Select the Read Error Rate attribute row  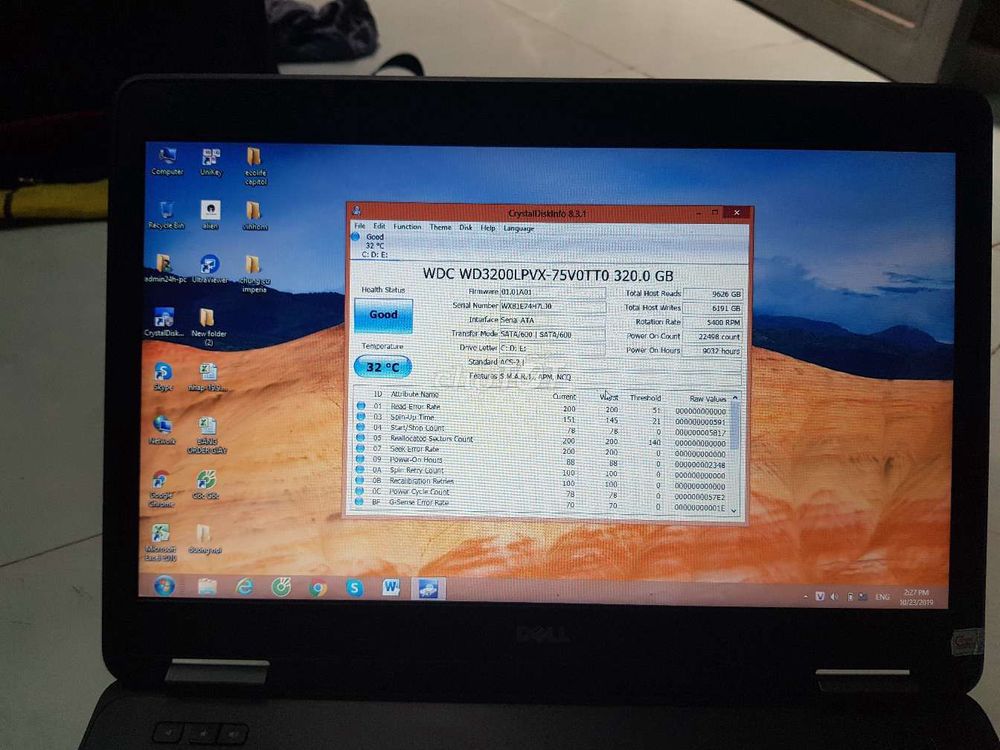click(542, 407)
